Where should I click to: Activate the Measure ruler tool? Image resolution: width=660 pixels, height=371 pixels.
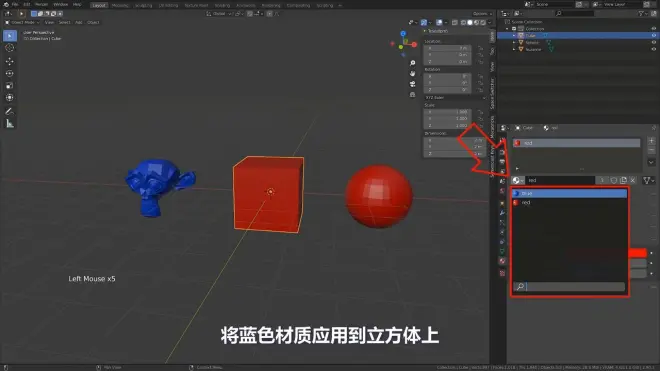[10, 123]
